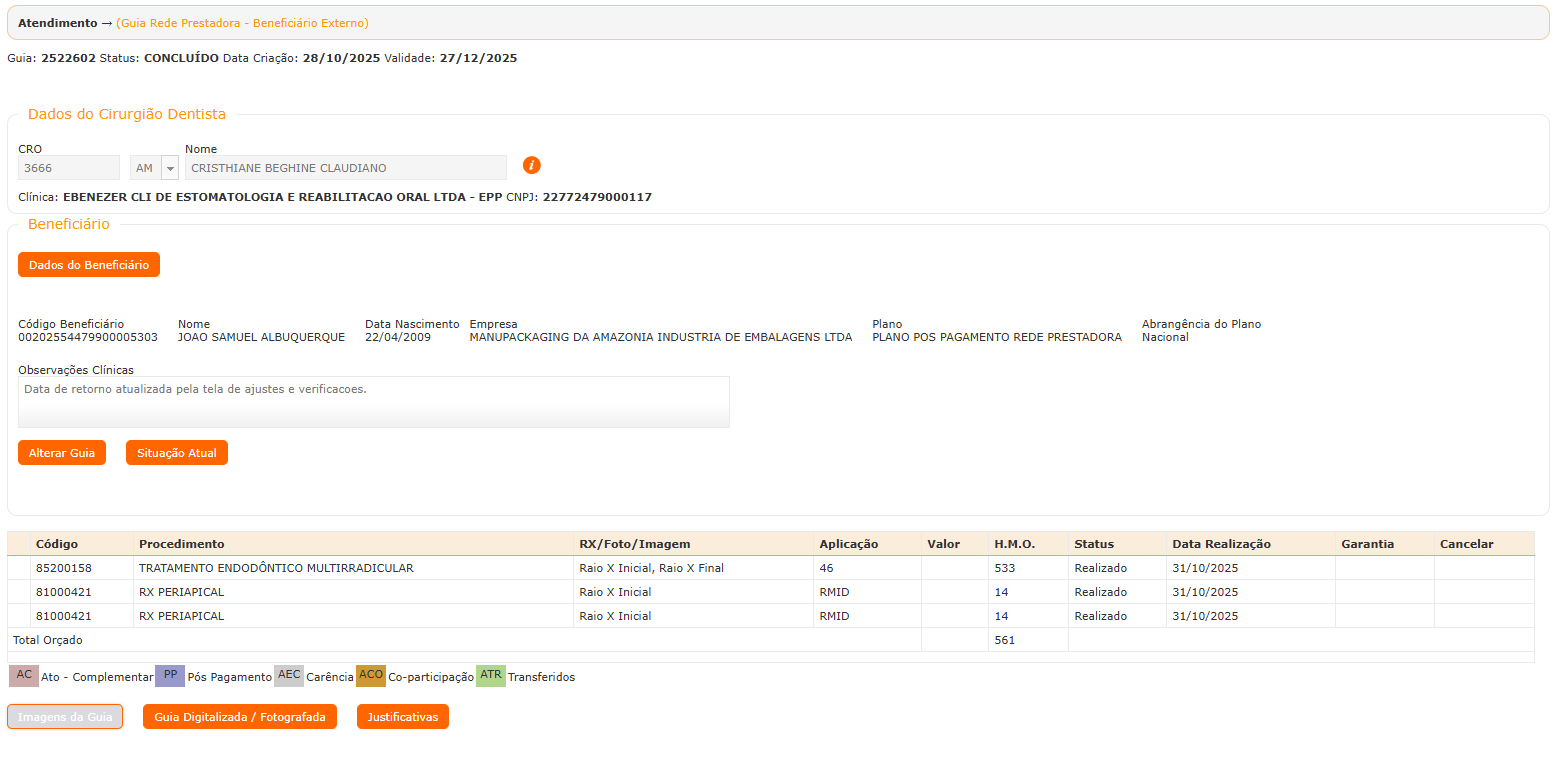Viewport: 1559px width, 757px height.
Task: Click the orange info icon beside dentist name
Action: [x=532, y=165]
